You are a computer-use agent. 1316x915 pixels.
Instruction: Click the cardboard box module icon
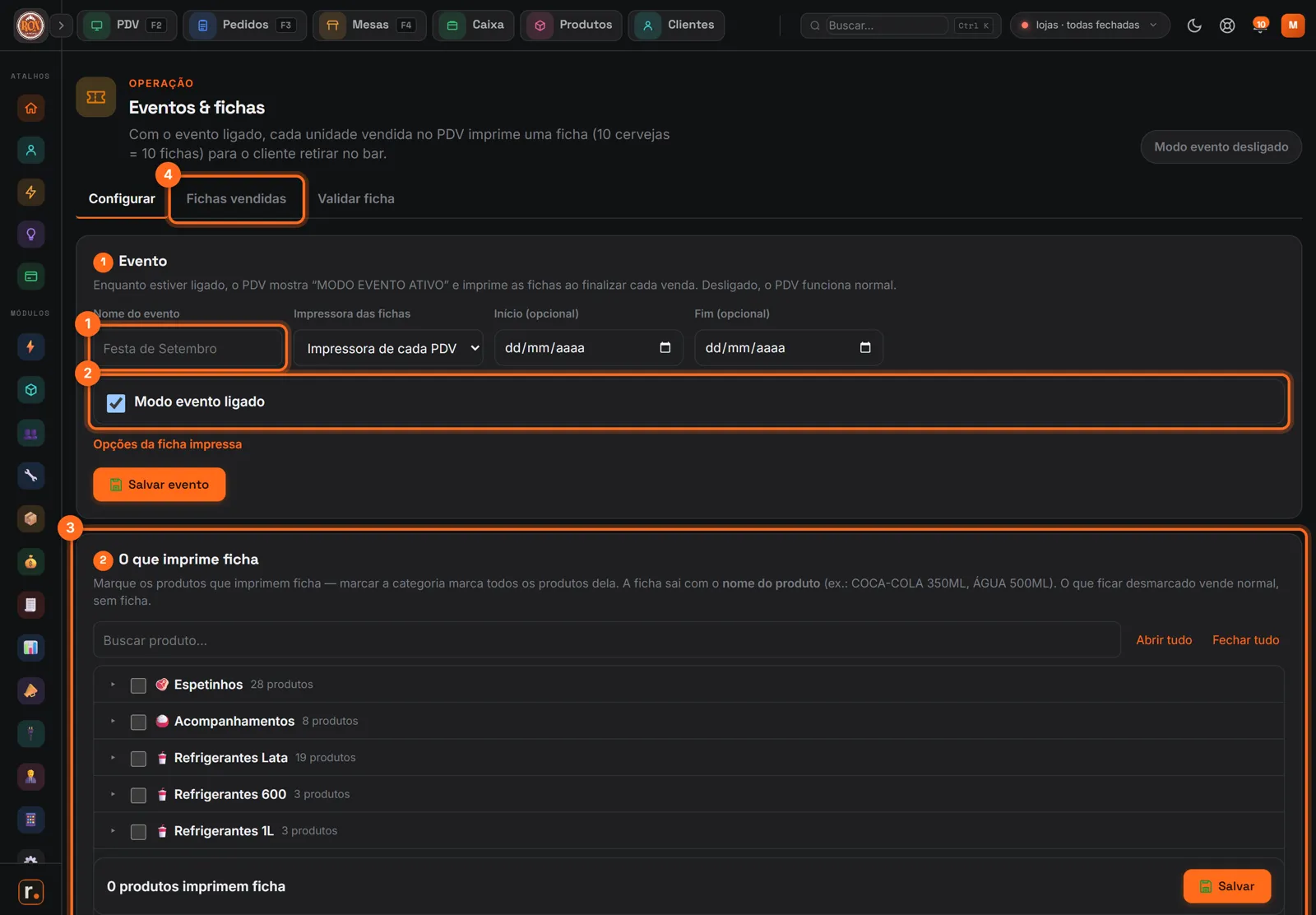click(x=30, y=518)
